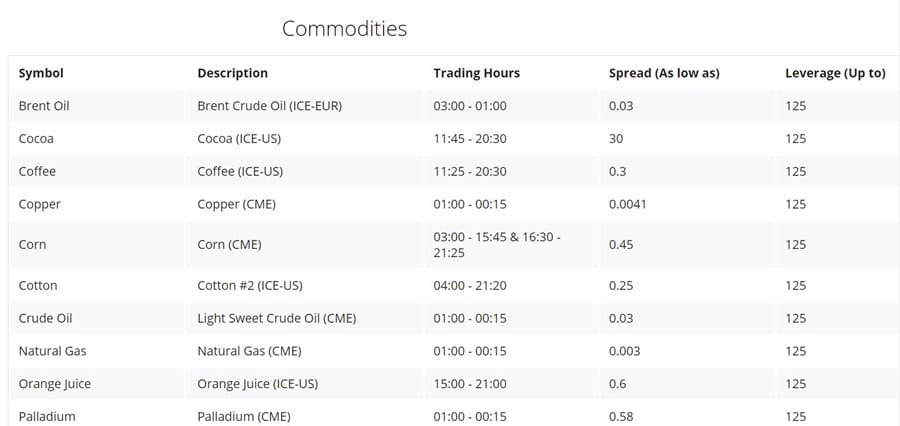The width and height of the screenshot is (900, 426).
Task: Select Orange Juice trading hours 15:00 - 21:00
Action: click(470, 384)
